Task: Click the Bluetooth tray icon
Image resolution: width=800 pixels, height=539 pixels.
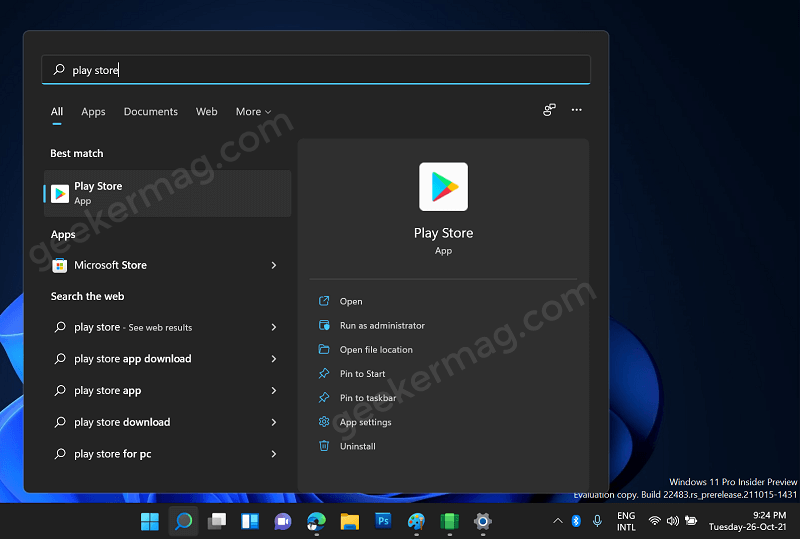Action: [x=576, y=521]
